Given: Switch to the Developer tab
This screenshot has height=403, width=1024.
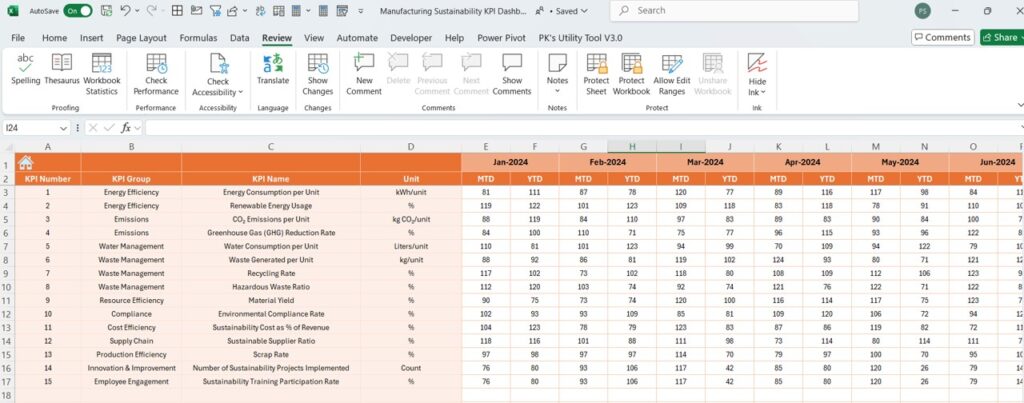Looking at the screenshot, I should tap(411, 38).
